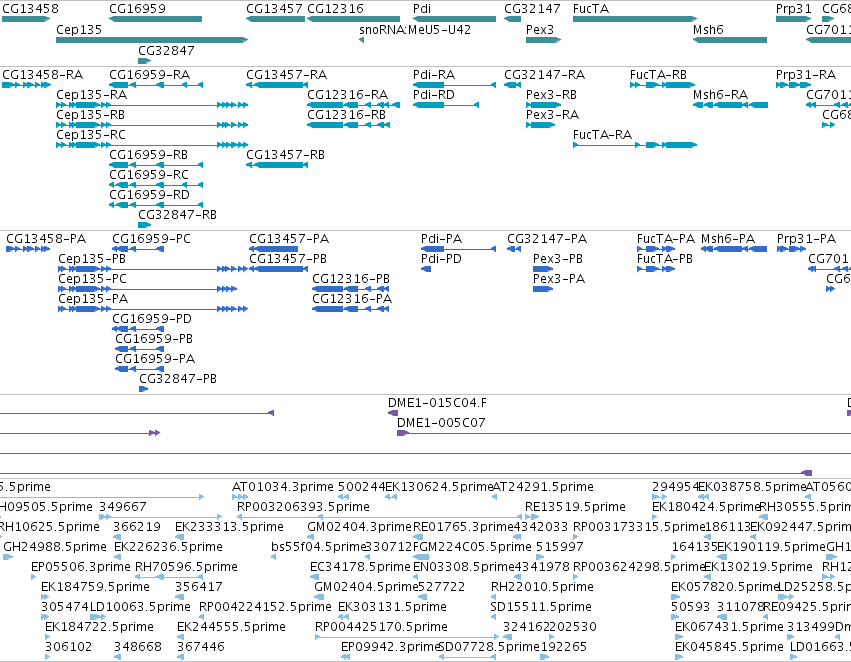Select the FucTA-RA transcript label
The image size is (851, 662).
[603, 135]
